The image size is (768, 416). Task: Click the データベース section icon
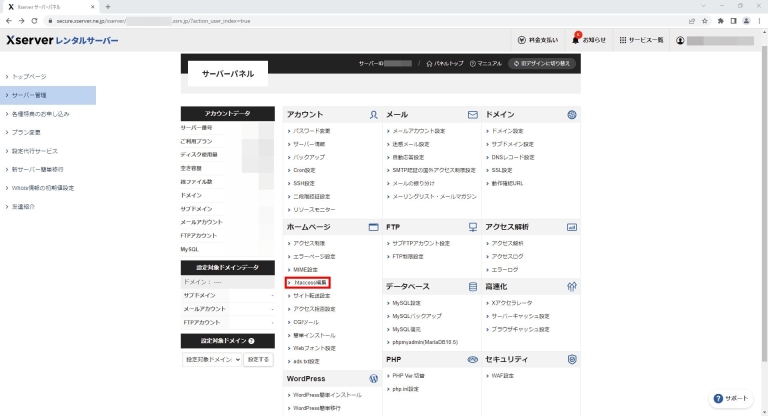(472, 286)
